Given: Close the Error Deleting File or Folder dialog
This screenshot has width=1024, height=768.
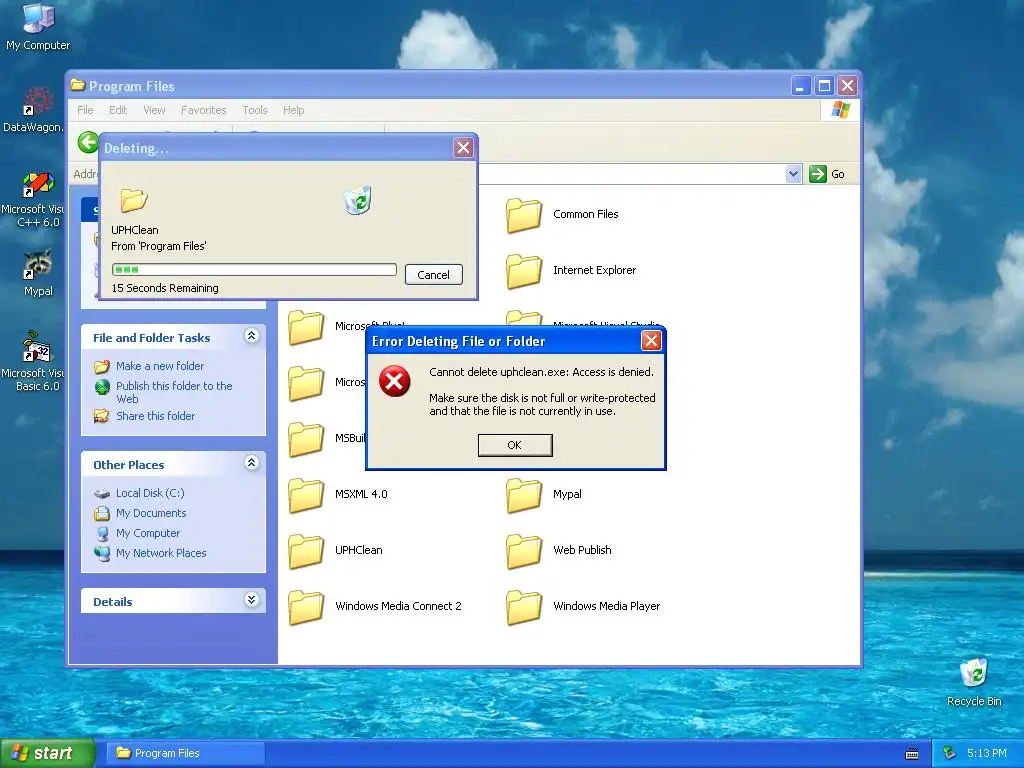Looking at the screenshot, I should (x=651, y=340).
